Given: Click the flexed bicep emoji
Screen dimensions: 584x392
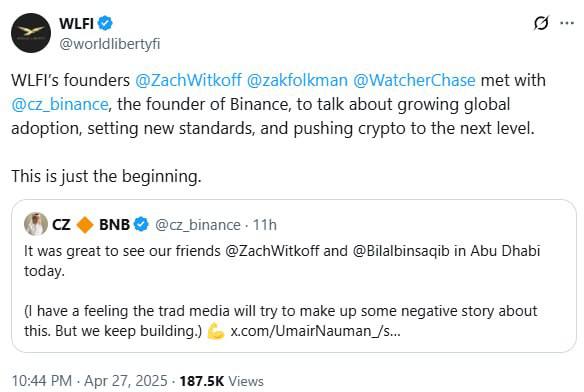Looking at the screenshot, I should (x=216, y=331).
